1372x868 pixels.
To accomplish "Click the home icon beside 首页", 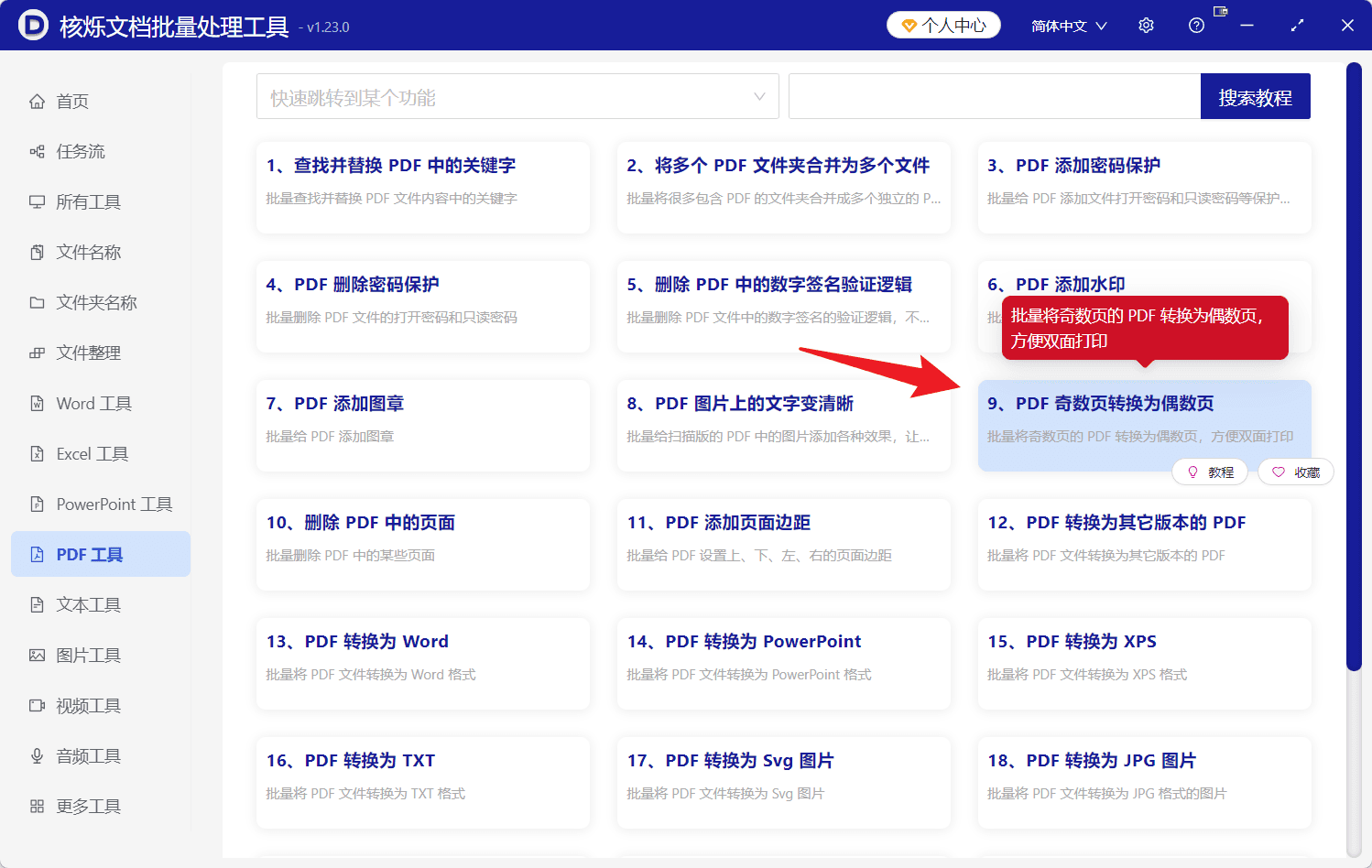I will tap(37, 102).
